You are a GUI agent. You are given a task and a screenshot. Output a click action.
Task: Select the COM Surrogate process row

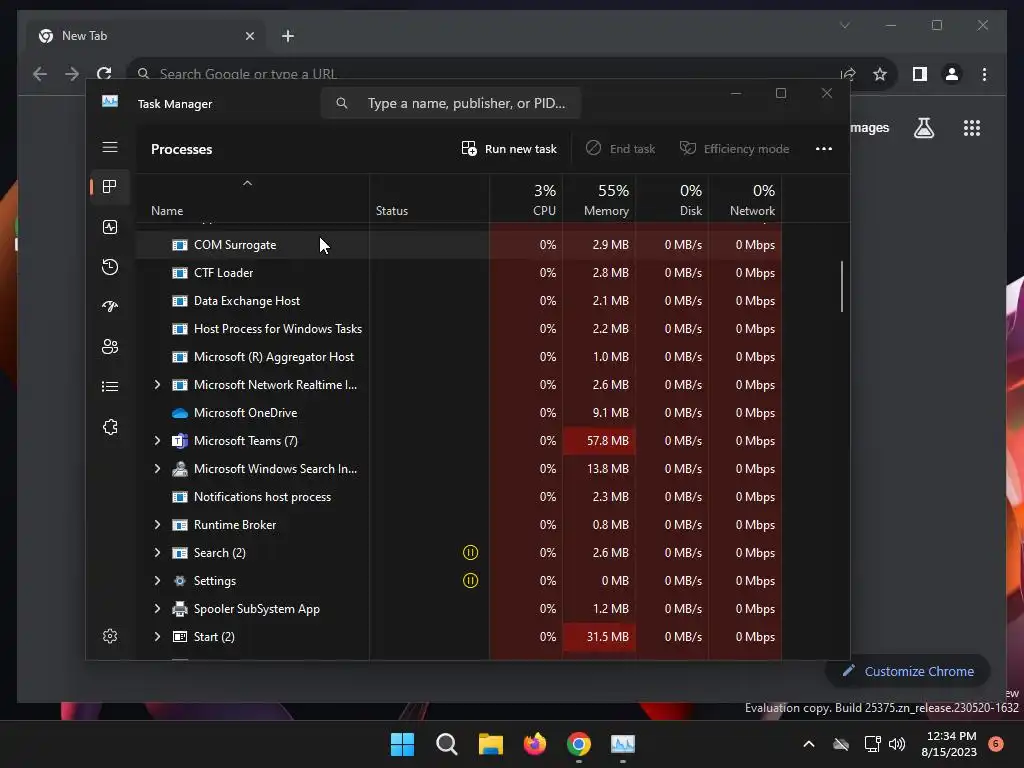pyautogui.click(x=458, y=245)
